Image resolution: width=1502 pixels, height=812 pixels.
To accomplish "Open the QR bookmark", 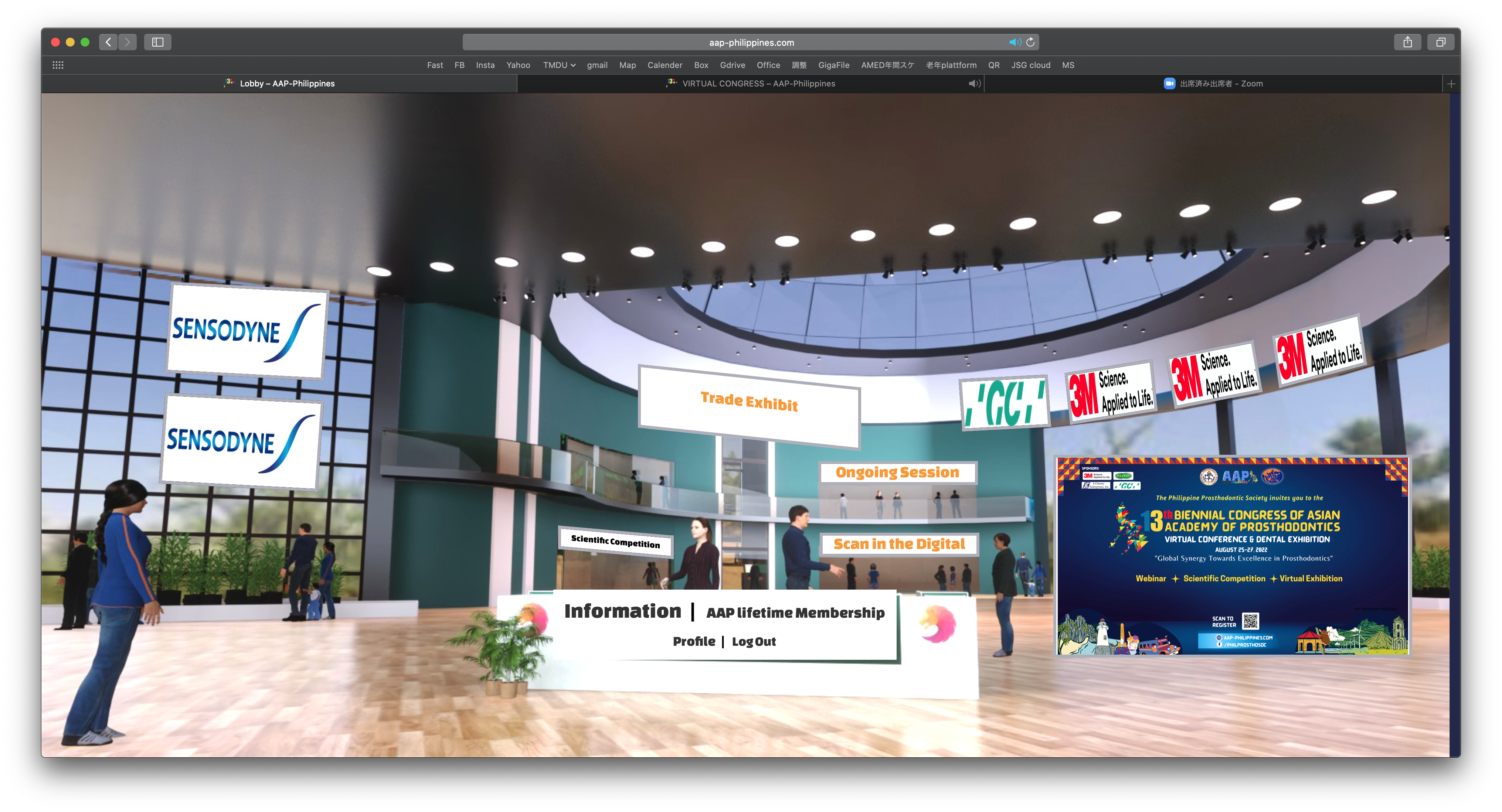I will tap(994, 65).
